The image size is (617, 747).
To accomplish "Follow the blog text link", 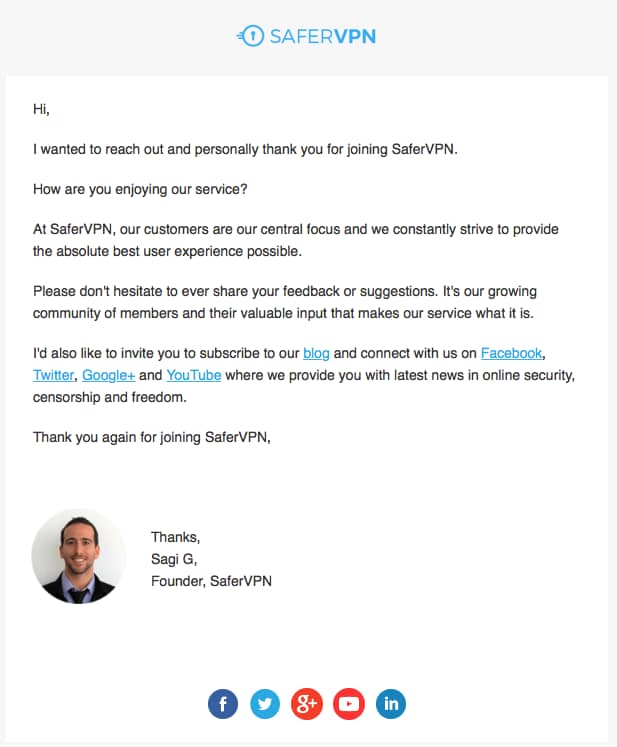I will point(316,353).
